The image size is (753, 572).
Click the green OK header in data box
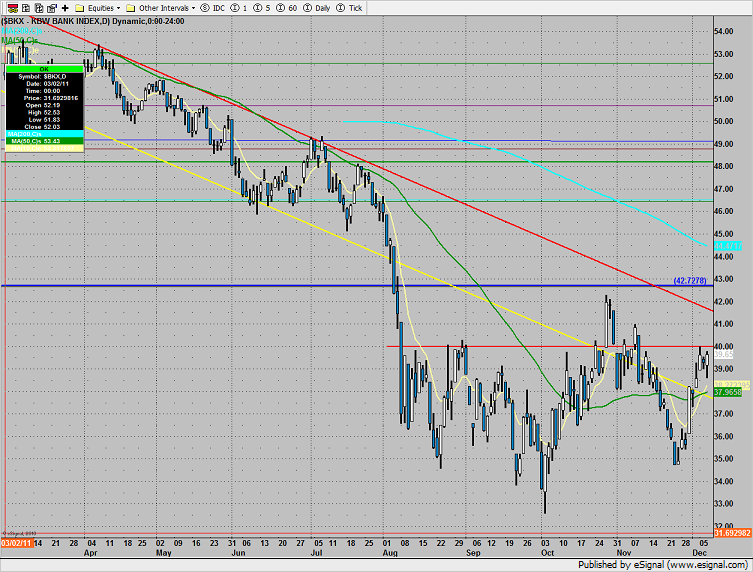45,69
